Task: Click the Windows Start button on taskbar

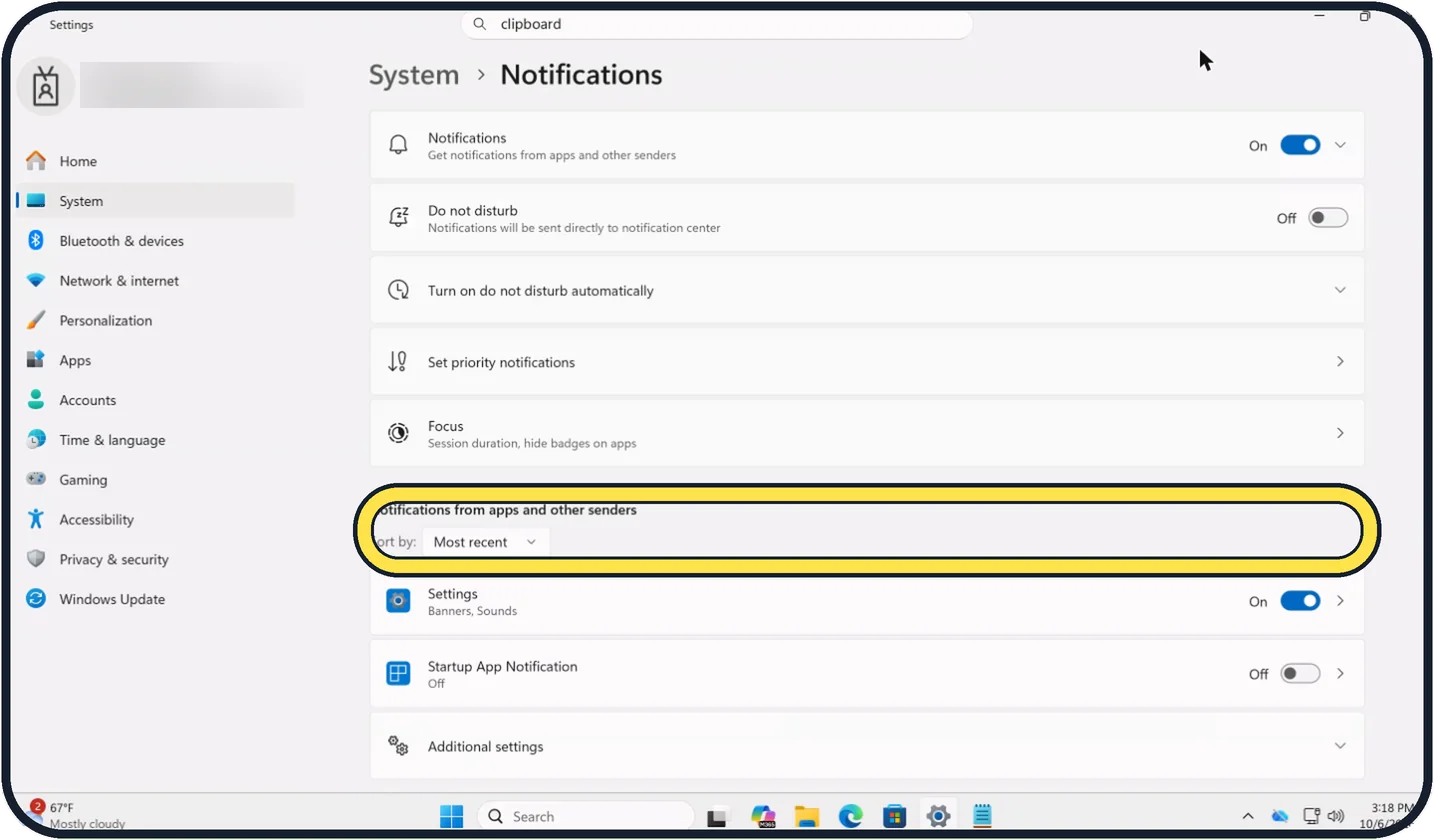Action: [x=452, y=816]
